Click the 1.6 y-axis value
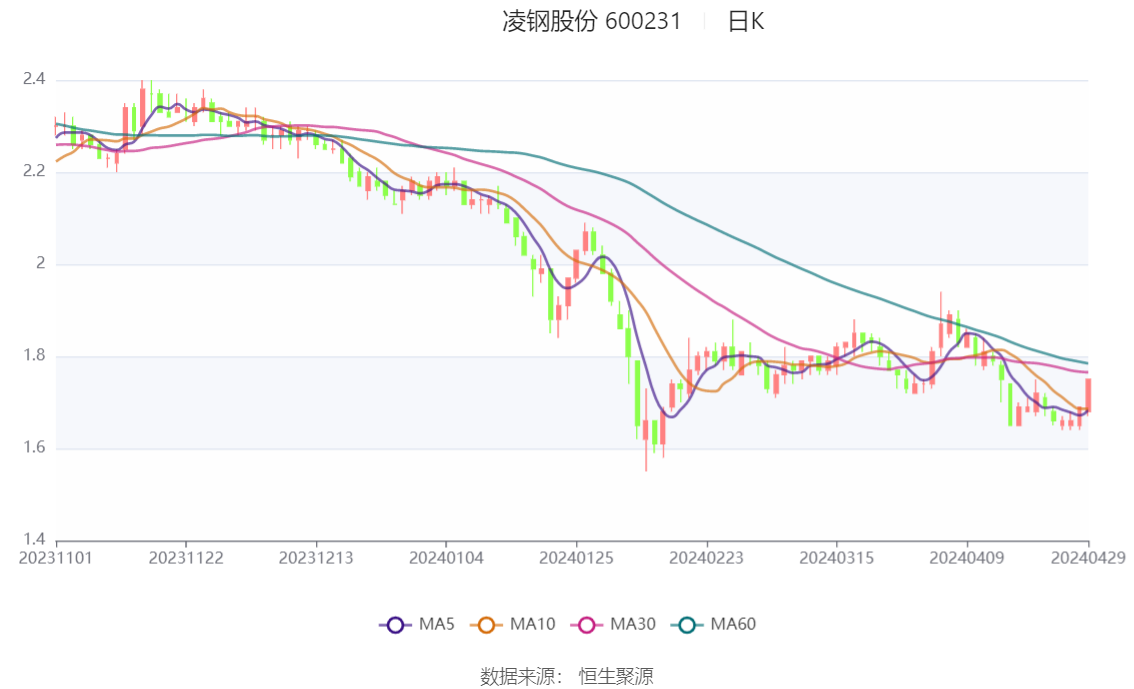This screenshot has height=689, width=1134. tap(34, 448)
